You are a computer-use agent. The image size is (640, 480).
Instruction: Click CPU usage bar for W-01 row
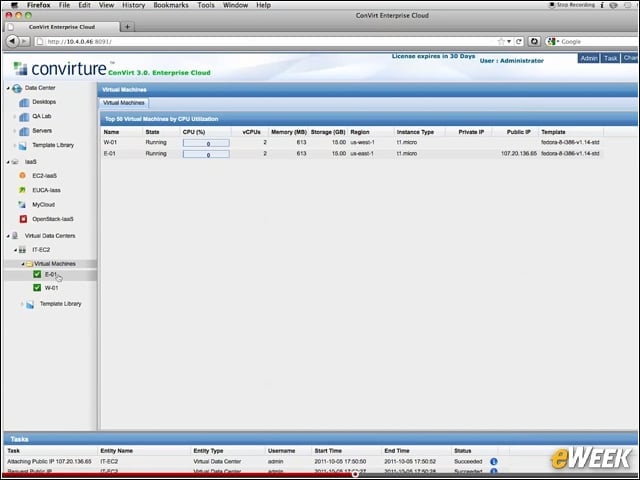coord(206,143)
